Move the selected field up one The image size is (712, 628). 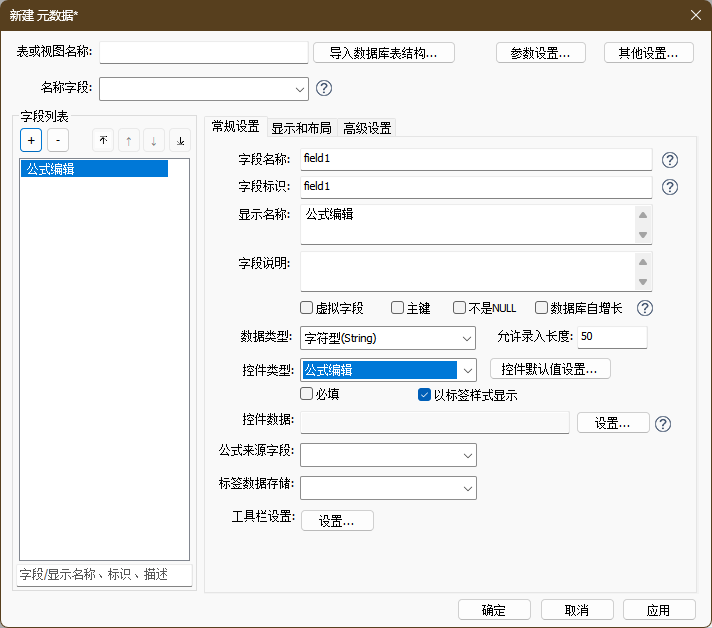tap(128, 141)
